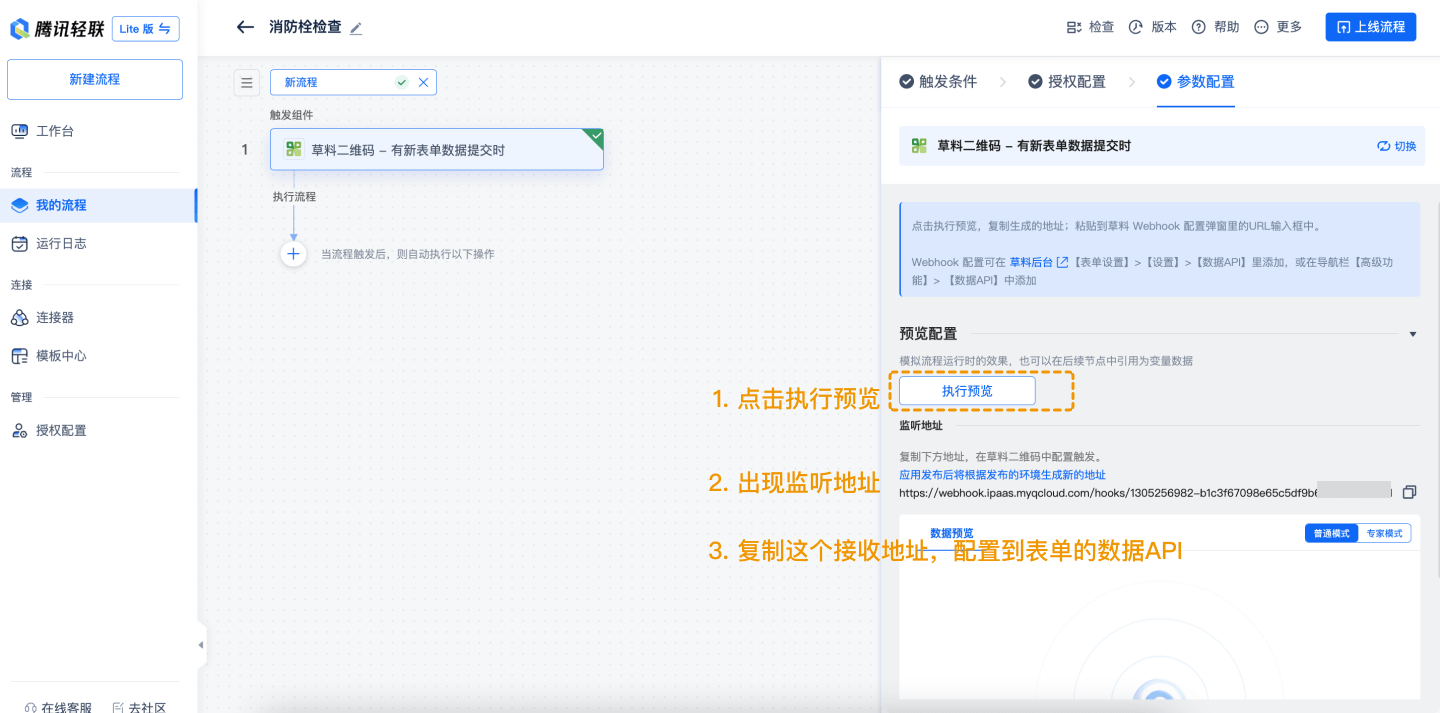Open 版本 in top toolbar
This screenshot has height=713, width=1440.
click(x=1153, y=27)
